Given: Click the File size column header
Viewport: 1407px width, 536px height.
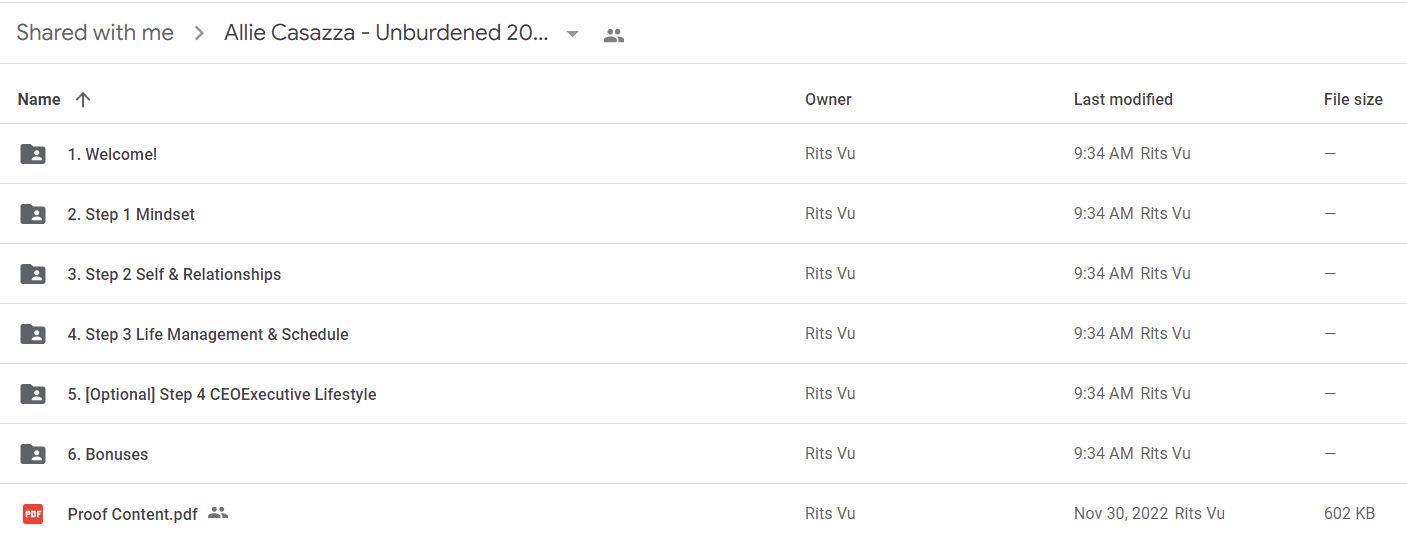Looking at the screenshot, I should coord(1353,99).
